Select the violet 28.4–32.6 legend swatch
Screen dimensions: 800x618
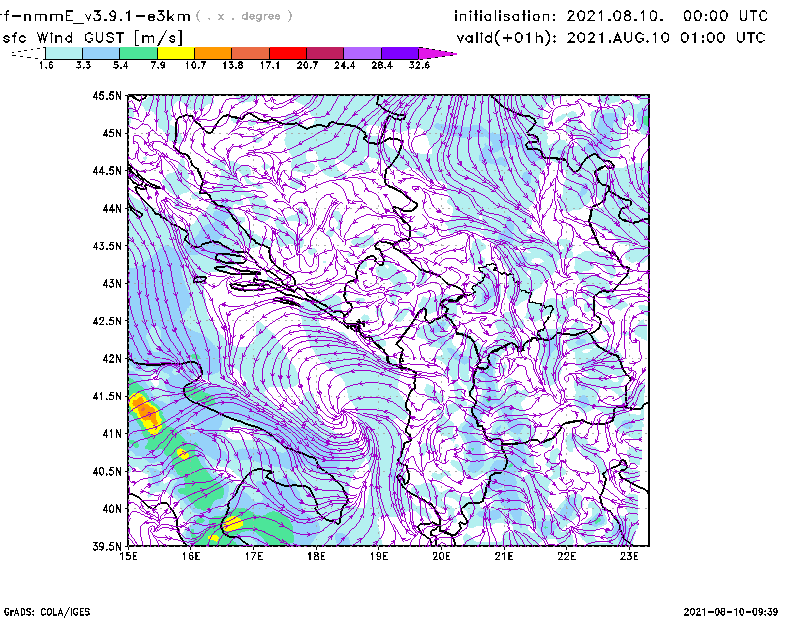pyautogui.click(x=399, y=53)
